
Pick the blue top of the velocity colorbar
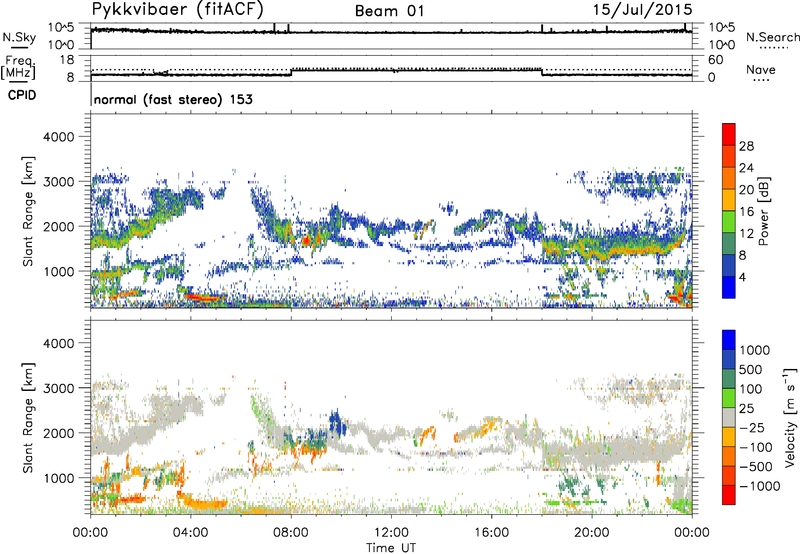729,340
